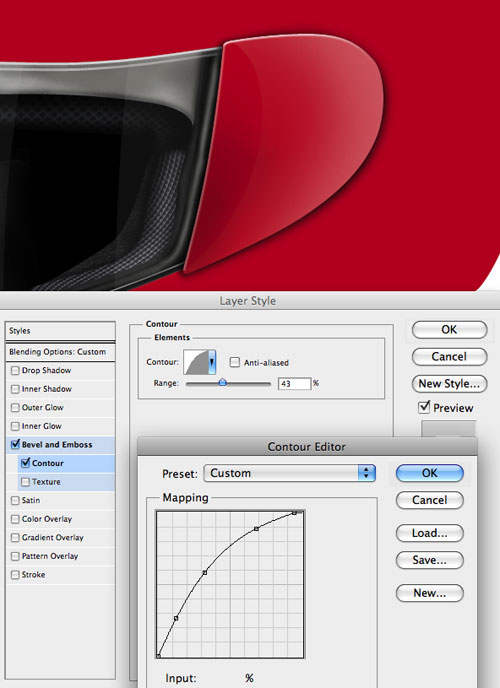
Task: Click OK in the Contour Editor
Action: point(429,473)
